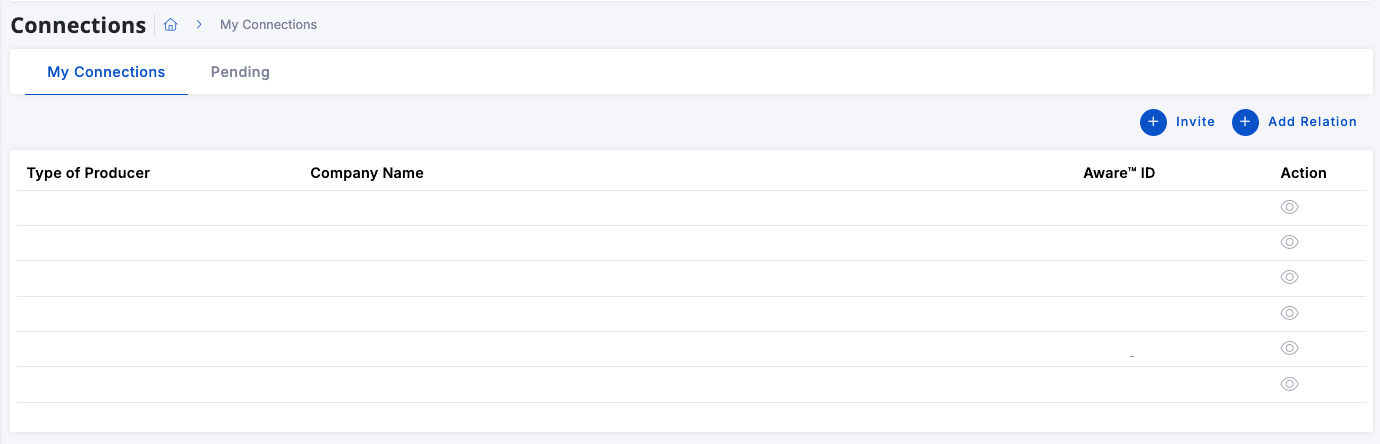Click the Type of Producer column header
This screenshot has width=1380, height=444.
click(x=88, y=173)
